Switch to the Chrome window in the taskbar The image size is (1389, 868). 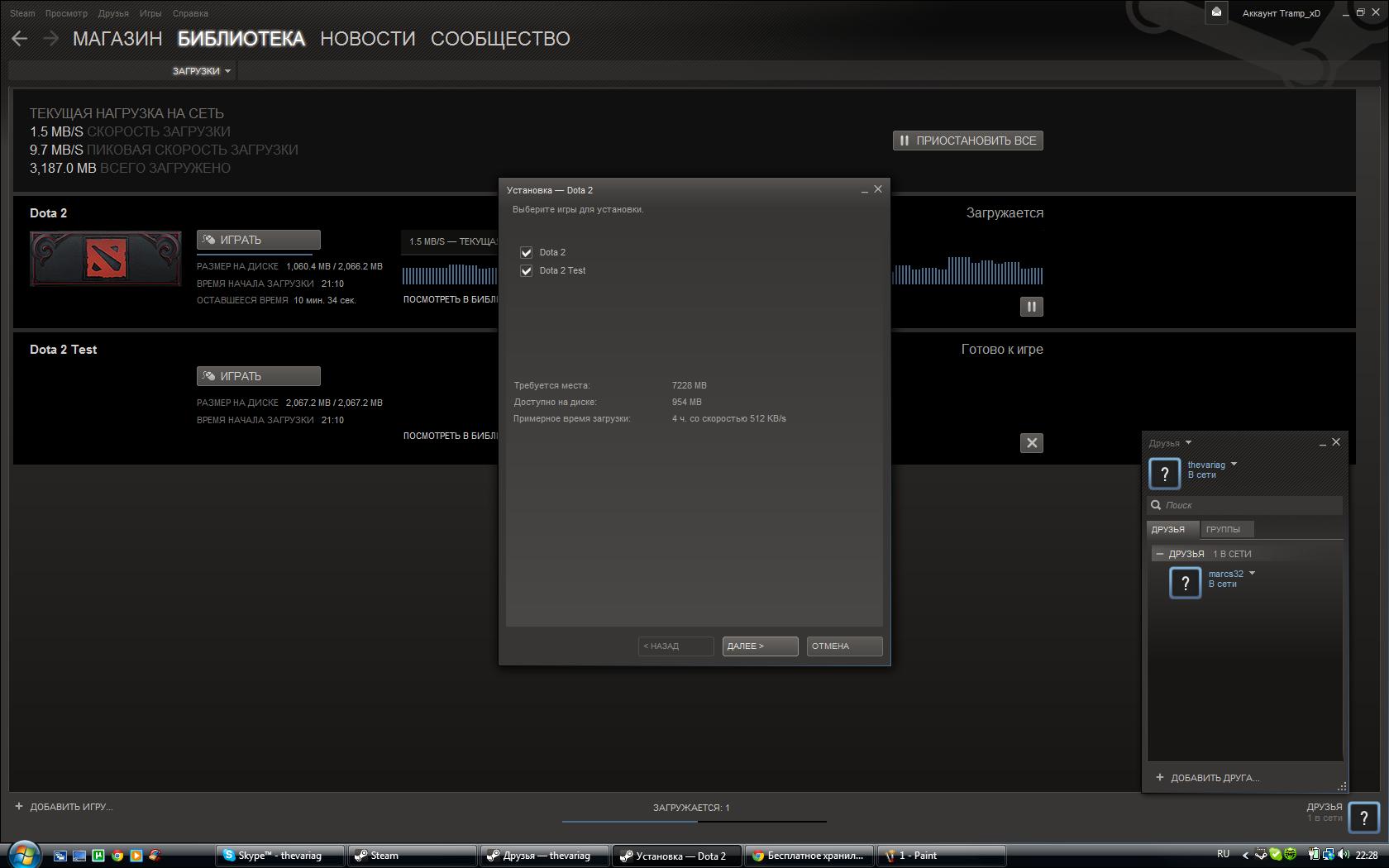809,856
